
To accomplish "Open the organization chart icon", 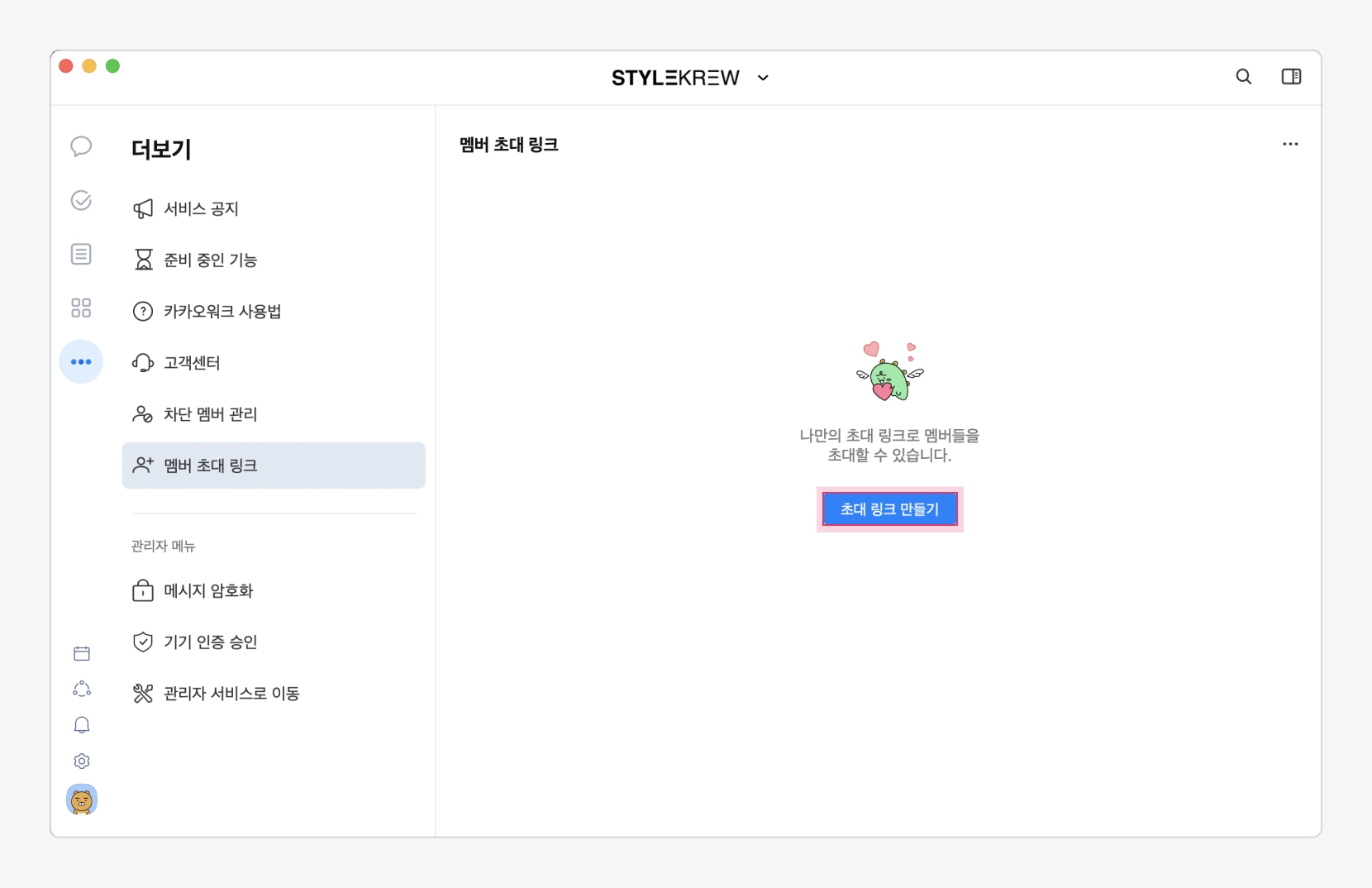I will (x=82, y=689).
